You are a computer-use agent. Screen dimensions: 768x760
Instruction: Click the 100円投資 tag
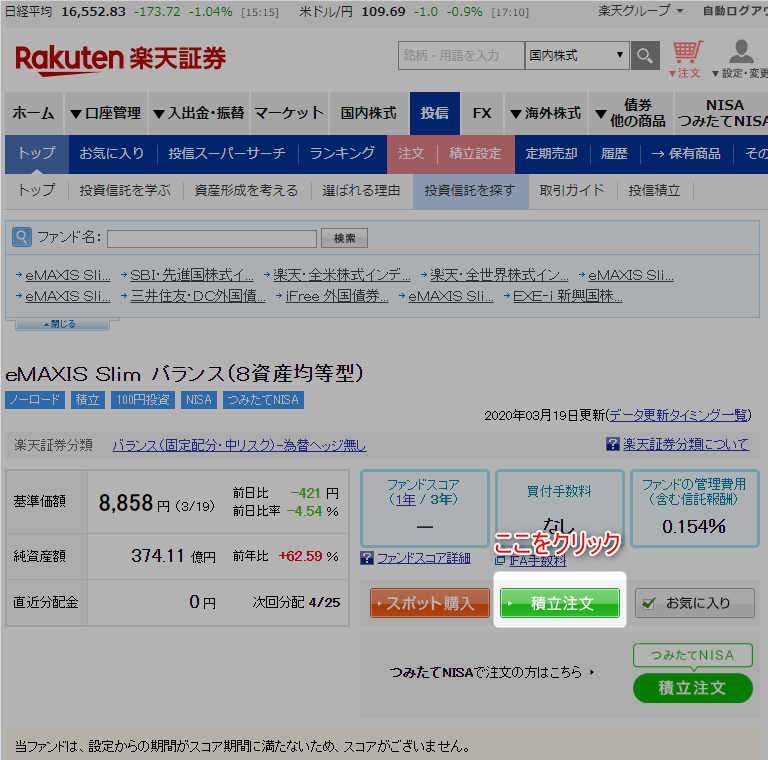143,400
